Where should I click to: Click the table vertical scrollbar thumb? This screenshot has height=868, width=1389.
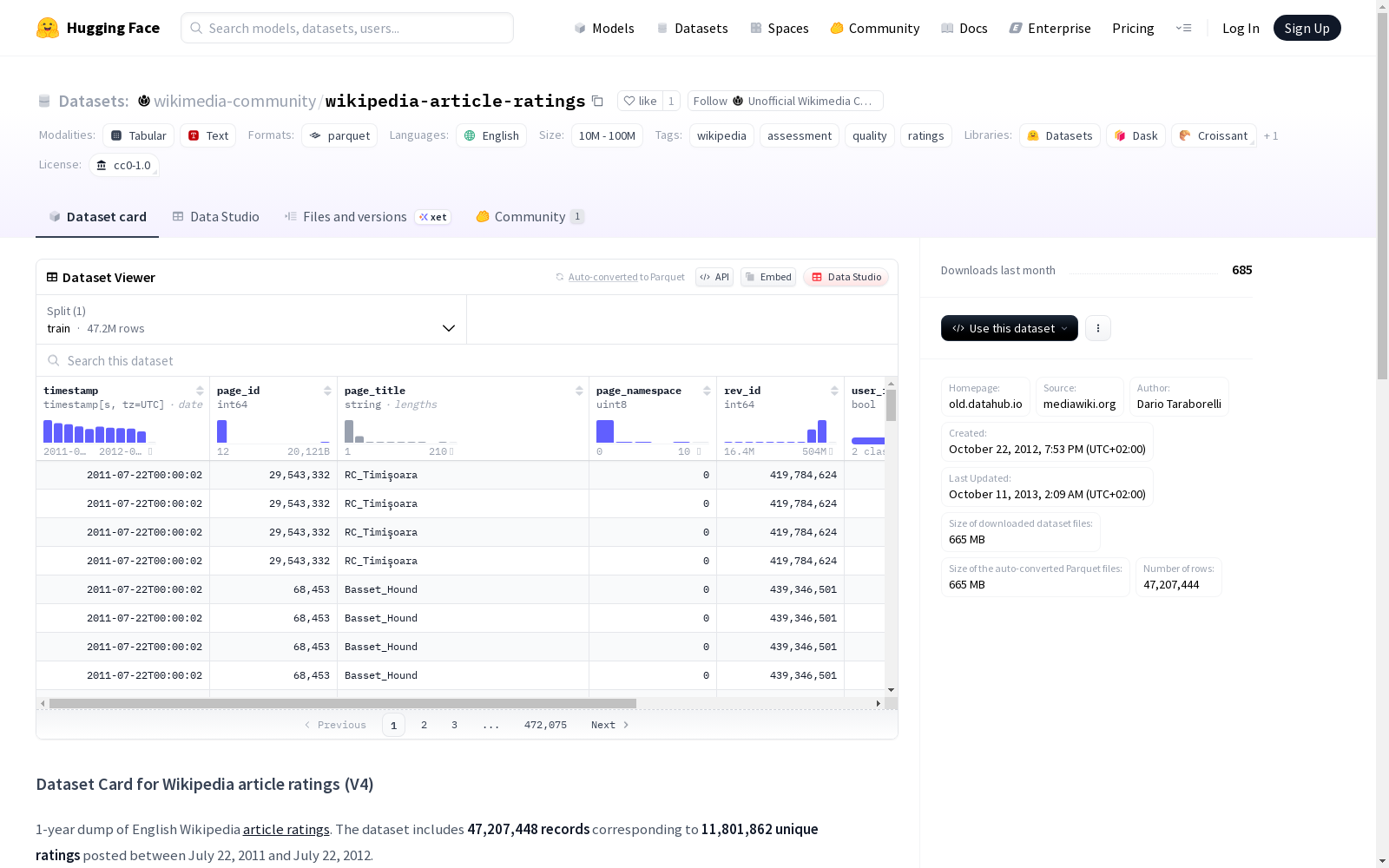point(891,404)
